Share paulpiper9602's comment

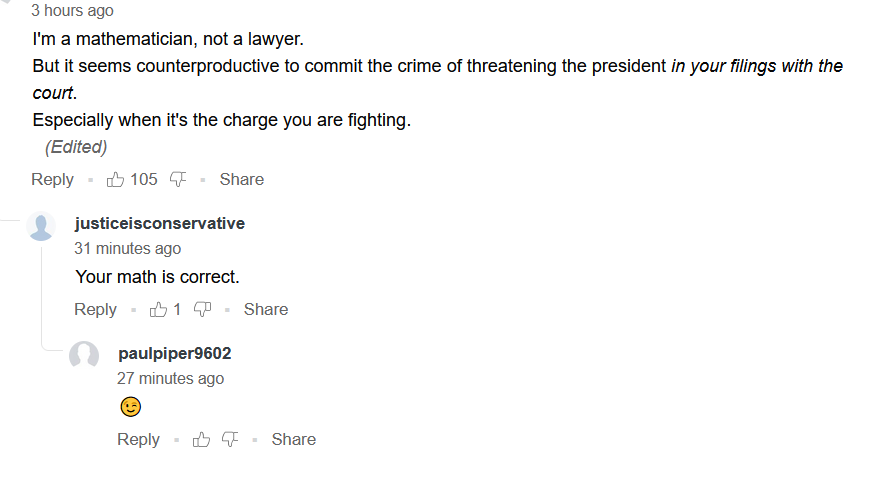coord(294,440)
